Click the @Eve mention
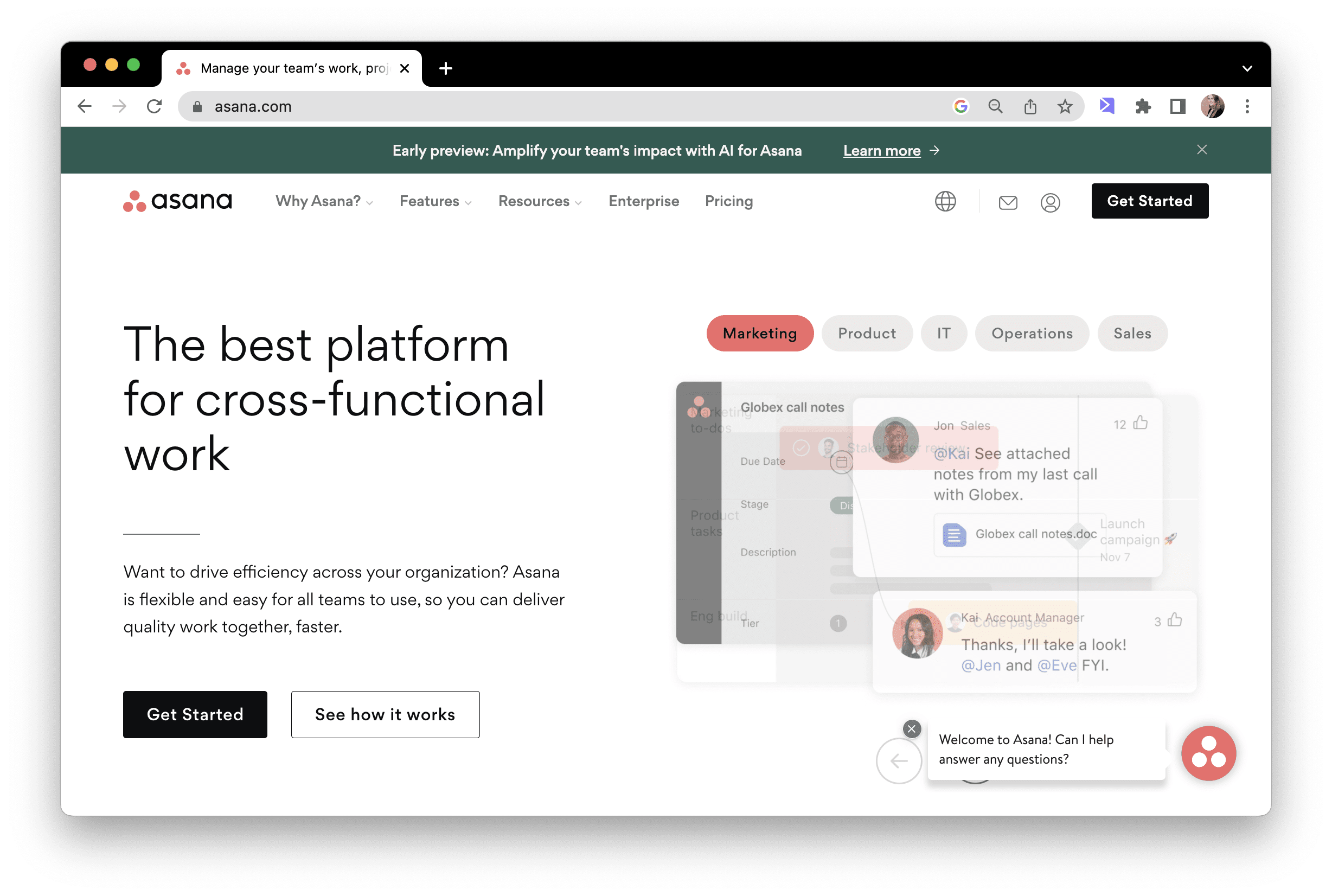This screenshot has width=1332, height=896. click(x=1056, y=665)
